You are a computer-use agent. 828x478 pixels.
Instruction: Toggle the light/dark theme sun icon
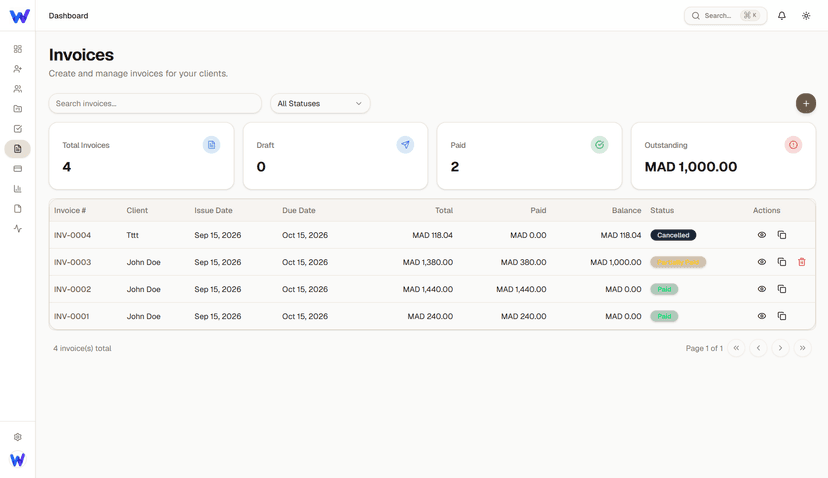click(x=806, y=16)
